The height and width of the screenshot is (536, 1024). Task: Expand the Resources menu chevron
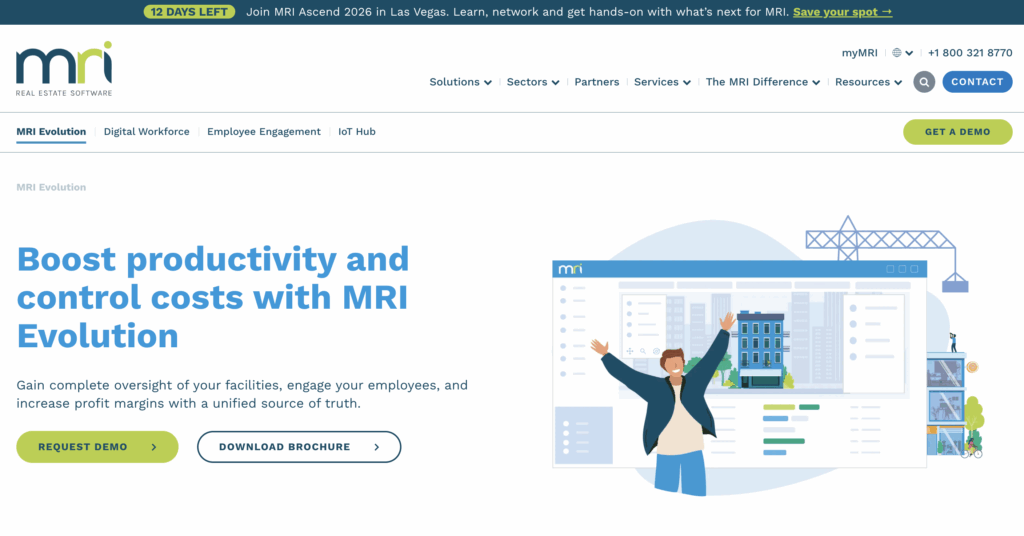pos(898,83)
